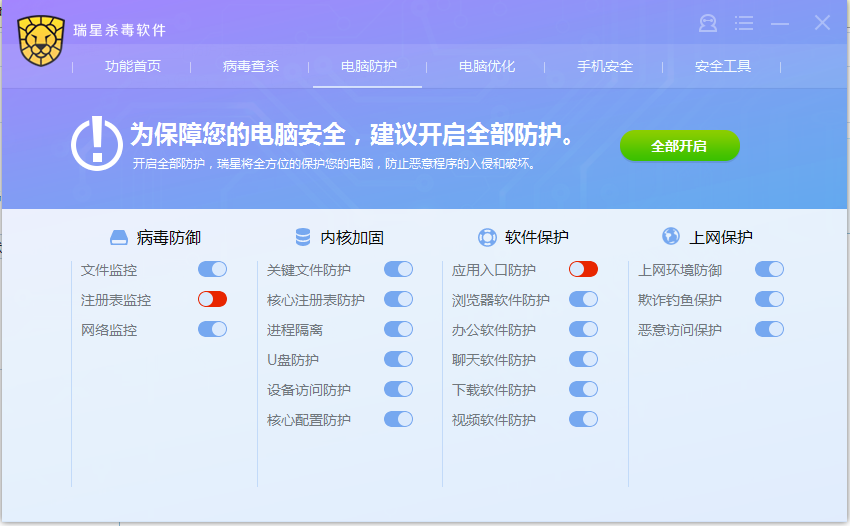The height and width of the screenshot is (526, 850).
Task: Toggle the 浏览器软件防护 switch
Action: 583,299
